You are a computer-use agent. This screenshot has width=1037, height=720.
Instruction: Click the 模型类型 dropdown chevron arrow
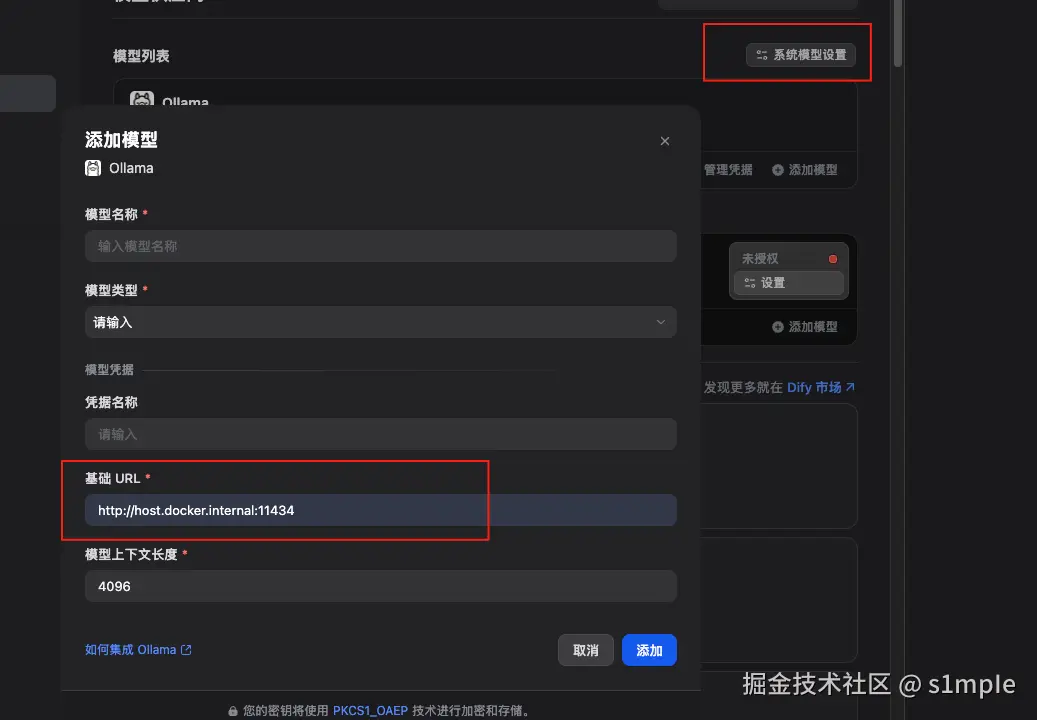coord(661,322)
